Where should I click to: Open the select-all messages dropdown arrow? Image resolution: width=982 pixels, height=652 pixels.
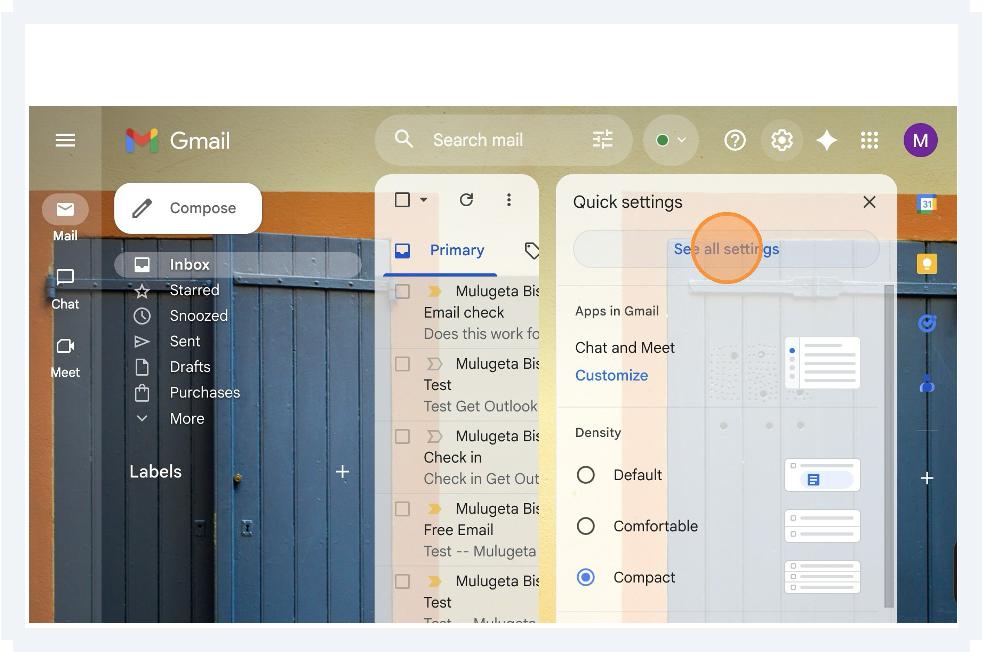point(424,199)
